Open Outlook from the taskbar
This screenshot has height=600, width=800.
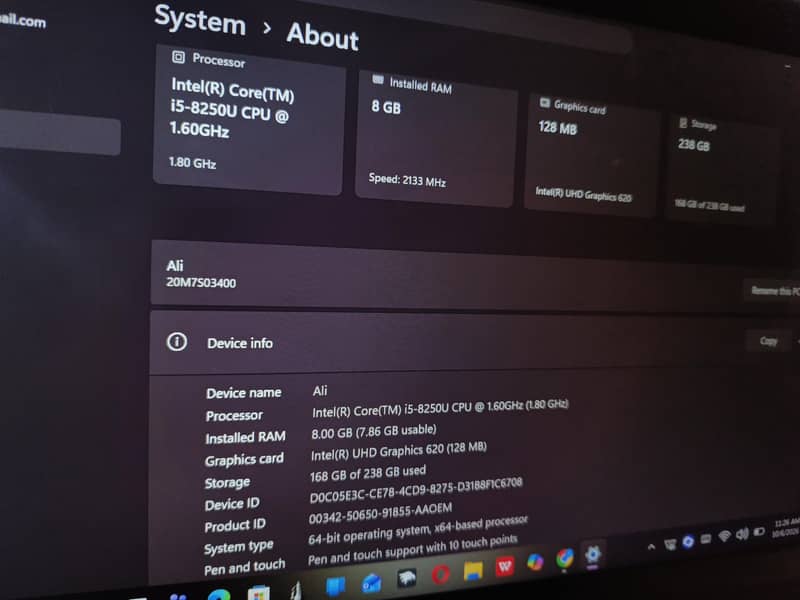[371, 583]
